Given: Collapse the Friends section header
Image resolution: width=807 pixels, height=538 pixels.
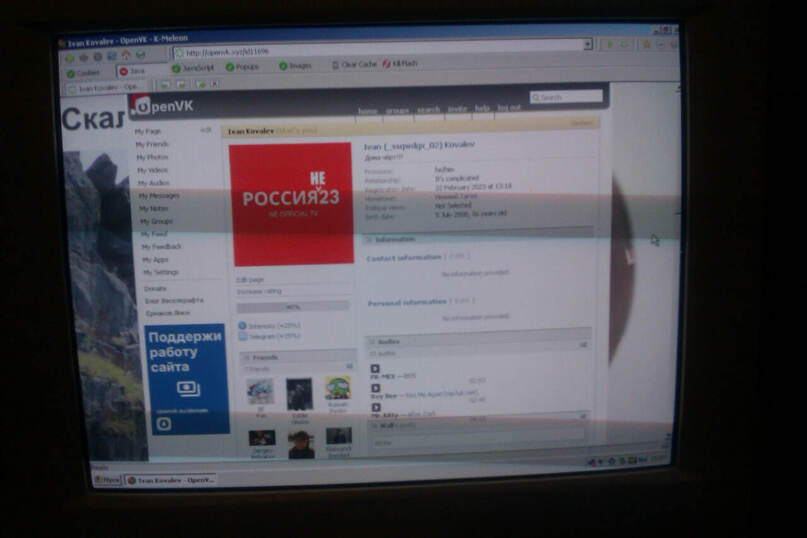Looking at the screenshot, I should pos(297,357).
